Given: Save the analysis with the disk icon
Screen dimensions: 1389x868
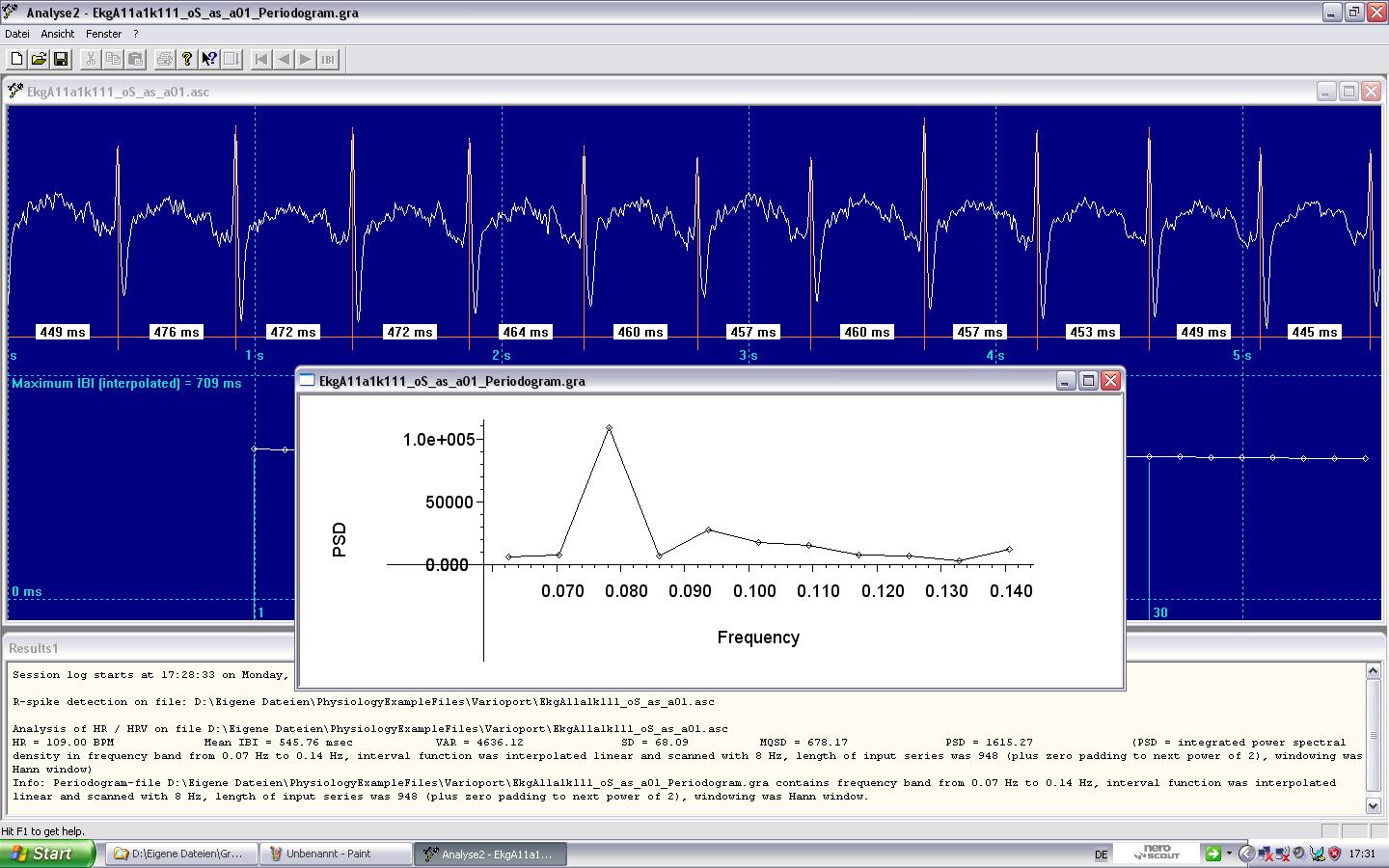Looking at the screenshot, I should point(61,59).
